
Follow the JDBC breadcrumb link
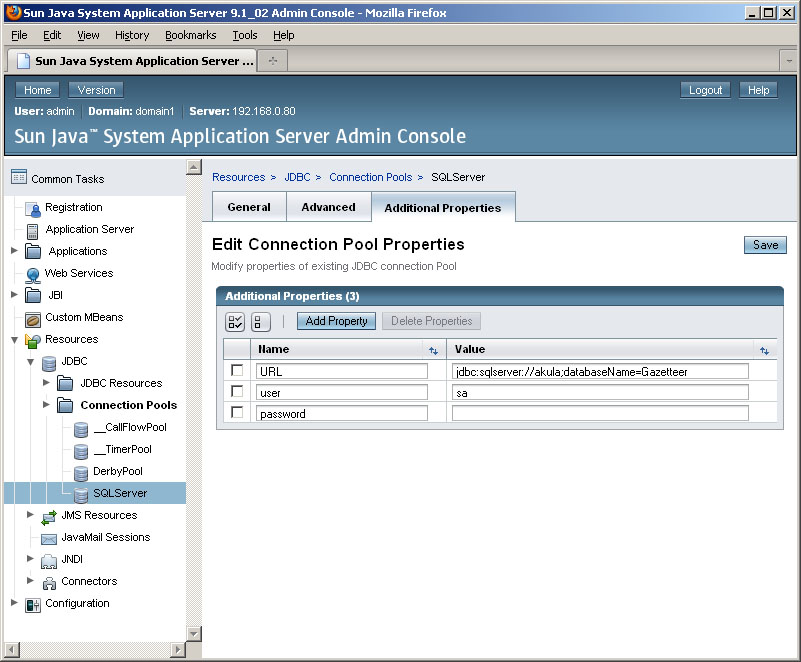click(x=297, y=177)
